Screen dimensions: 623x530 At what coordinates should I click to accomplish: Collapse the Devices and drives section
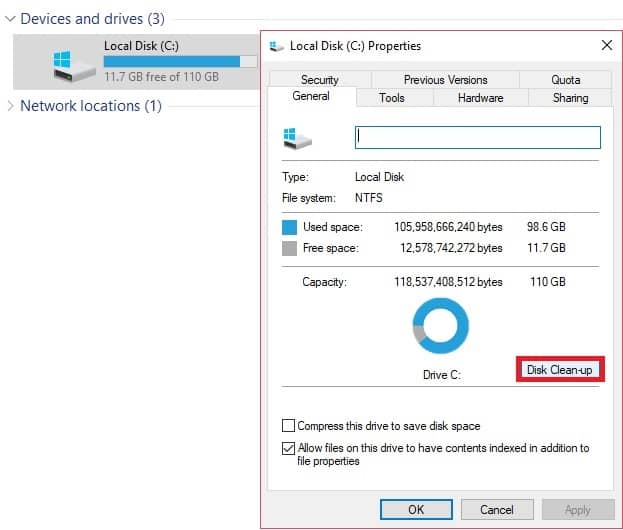click(x=11, y=18)
